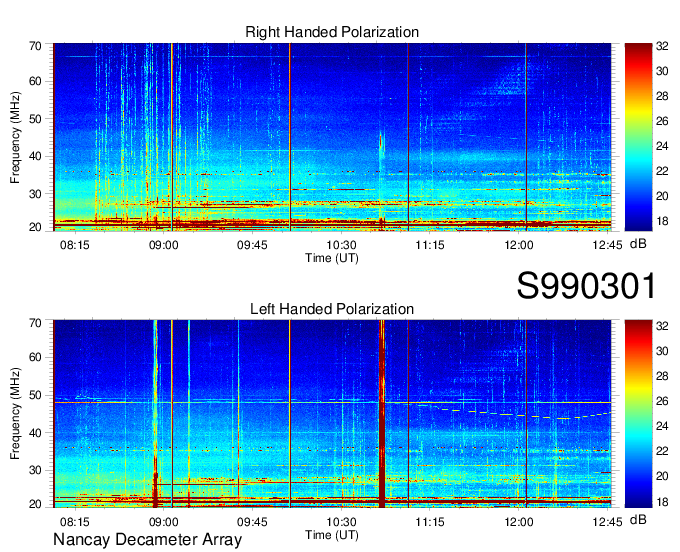This screenshot has height=552, width=680.
Task: Click "Time (UT)" under the Right Handed plot
Action: click(x=332, y=258)
